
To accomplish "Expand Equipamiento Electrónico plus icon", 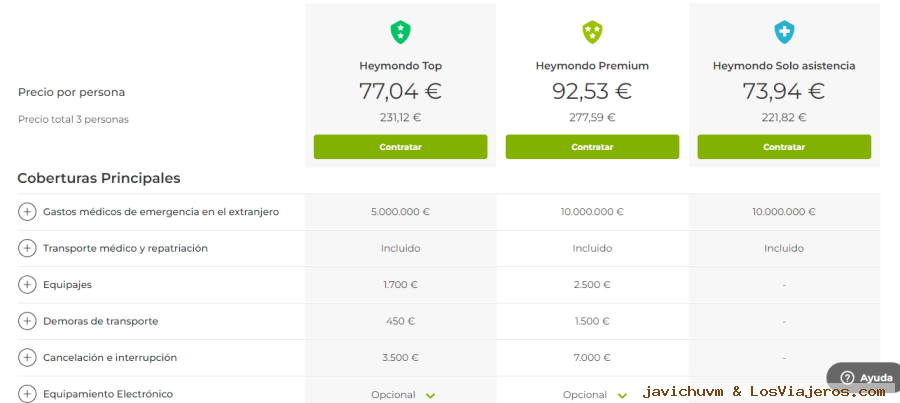I will point(26,394).
